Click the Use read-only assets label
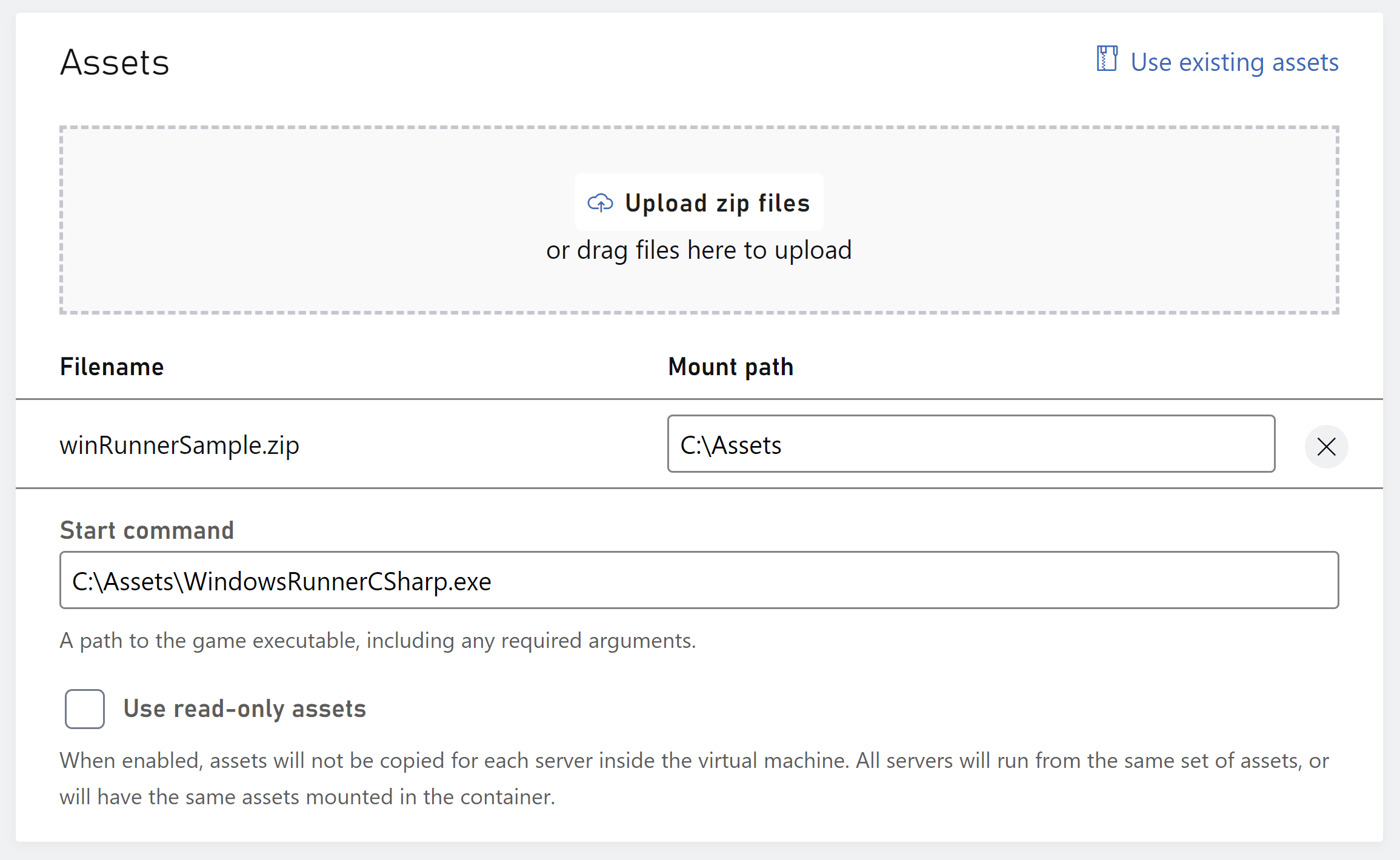Screen dimensions: 1400x860 (244, 708)
